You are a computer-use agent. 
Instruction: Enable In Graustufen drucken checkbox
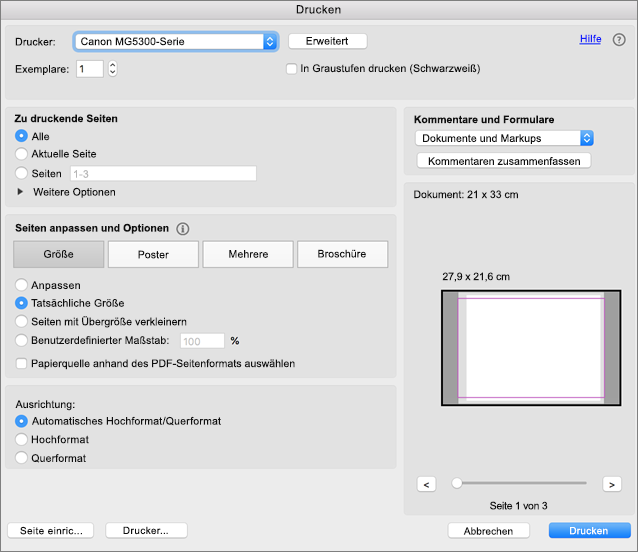[x=291, y=69]
